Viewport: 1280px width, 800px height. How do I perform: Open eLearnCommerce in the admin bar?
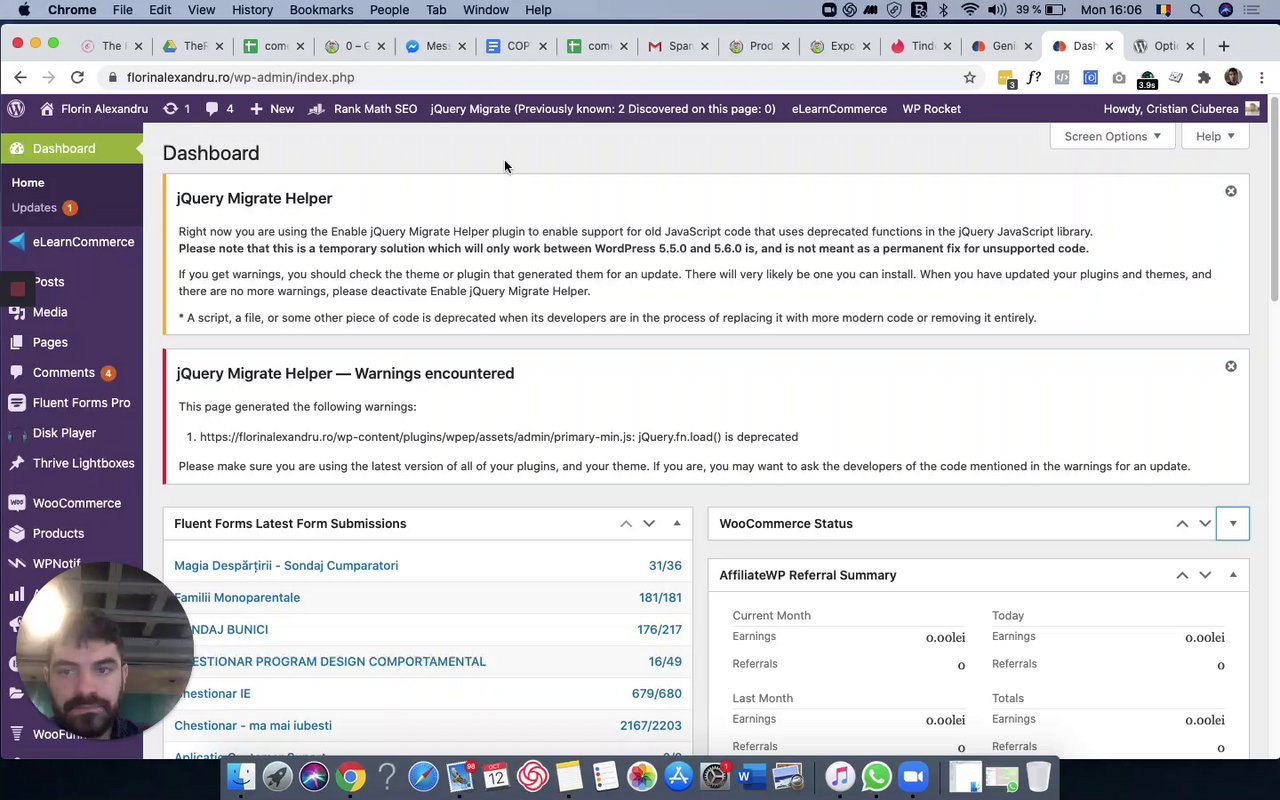coord(839,109)
